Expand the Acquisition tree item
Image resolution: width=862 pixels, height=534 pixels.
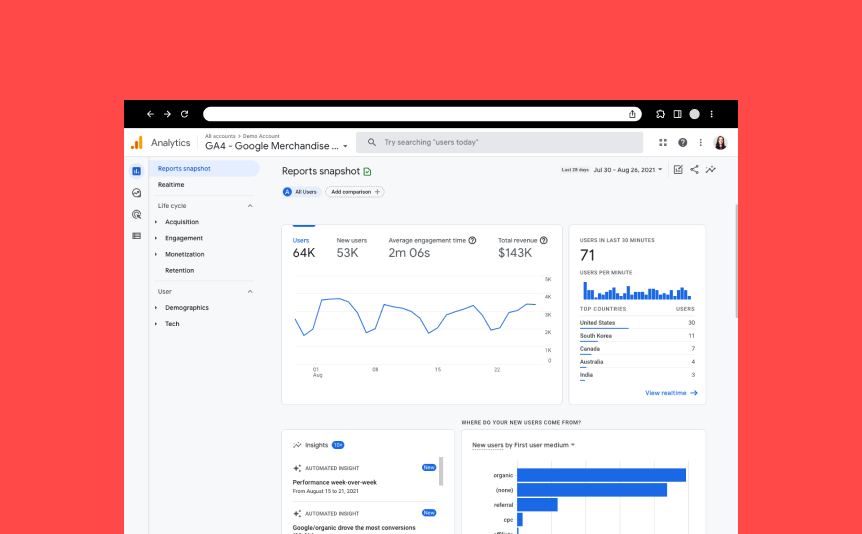pos(156,222)
